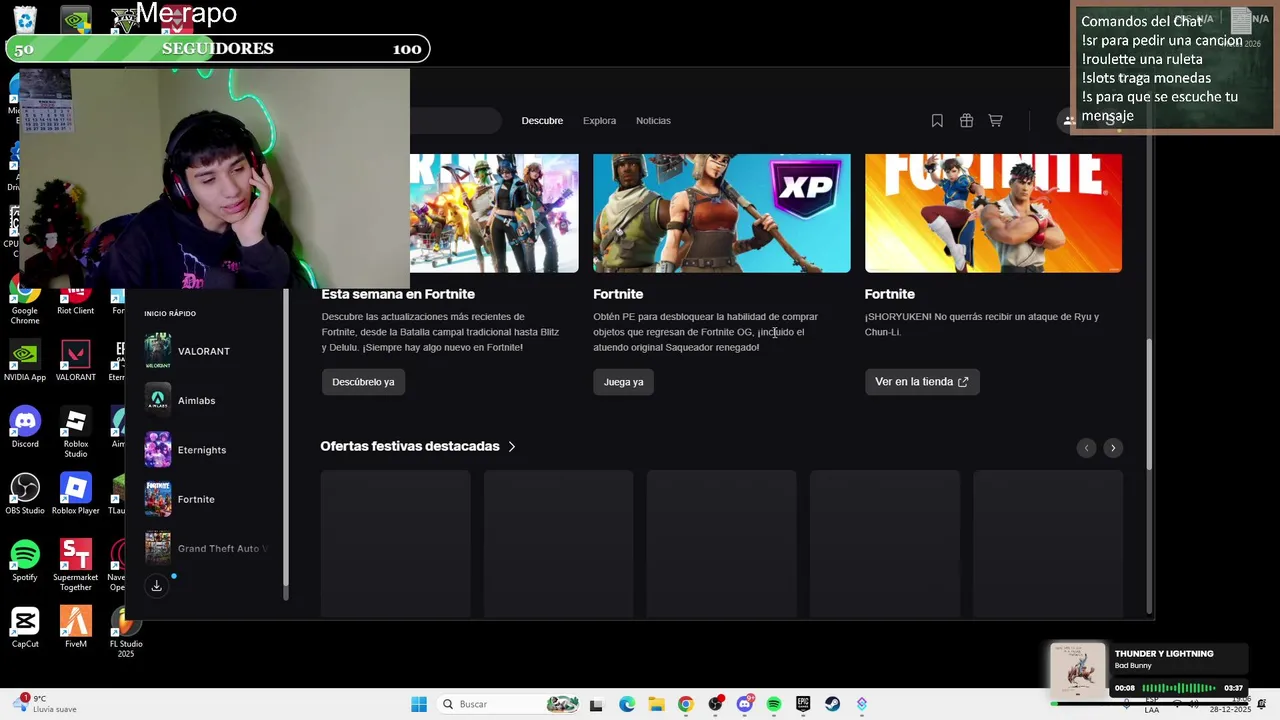This screenshot has height=720, width=1280.
Task: Click Thunder y Lightning album art thumbnail
Action: coord(1078,671)
